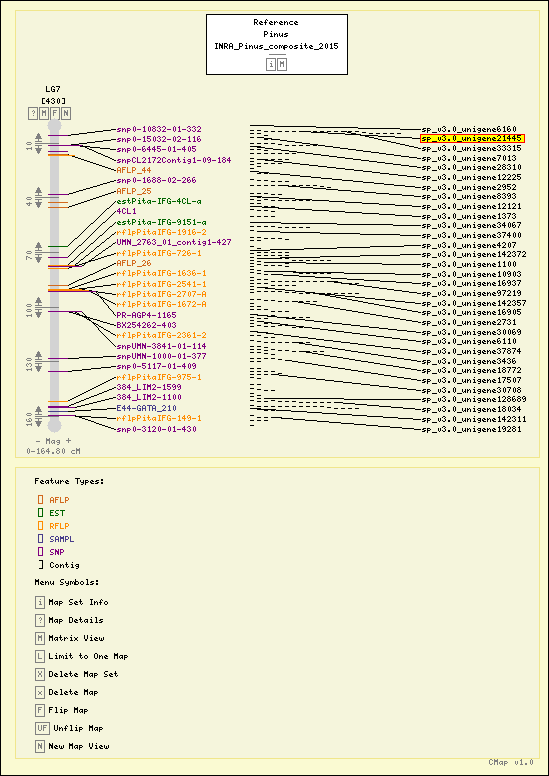Select E44-GATA_210 marker label
Screen dimensions: 549x776
click(x=147, y=408)
